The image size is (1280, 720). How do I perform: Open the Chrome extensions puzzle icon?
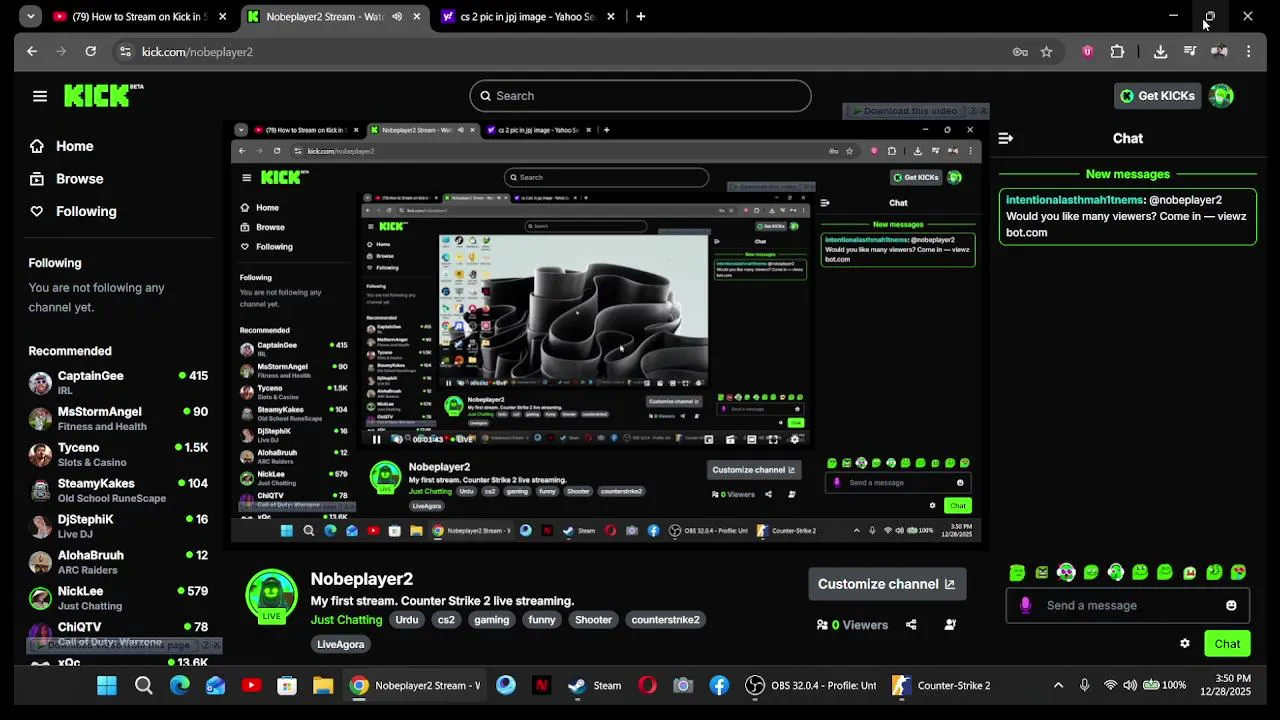click(1117, 51)
